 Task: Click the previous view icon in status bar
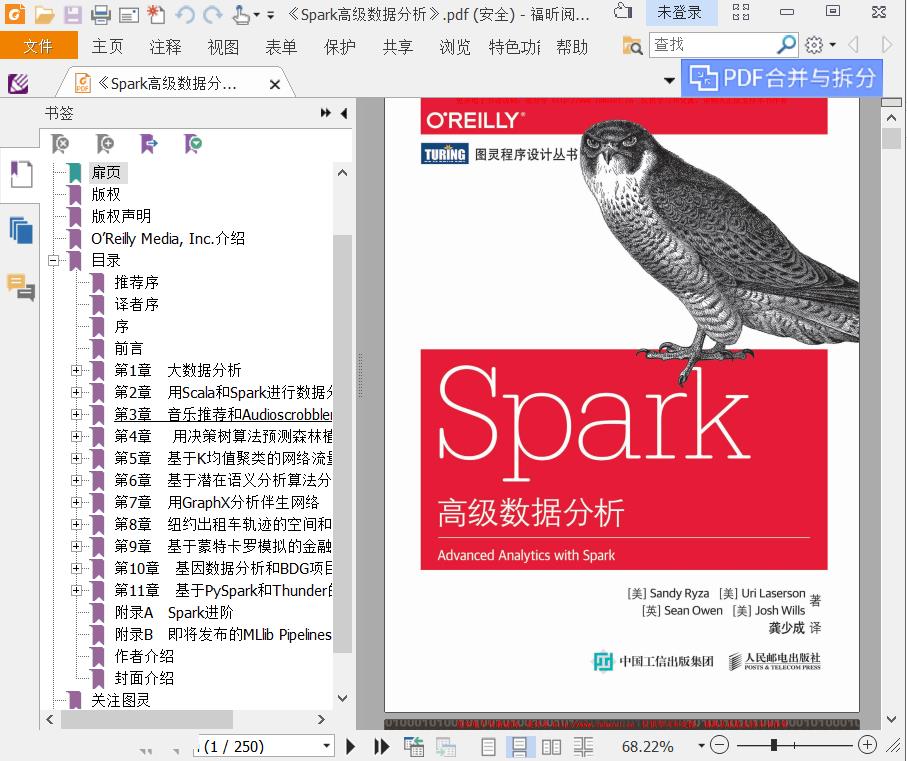414,747
